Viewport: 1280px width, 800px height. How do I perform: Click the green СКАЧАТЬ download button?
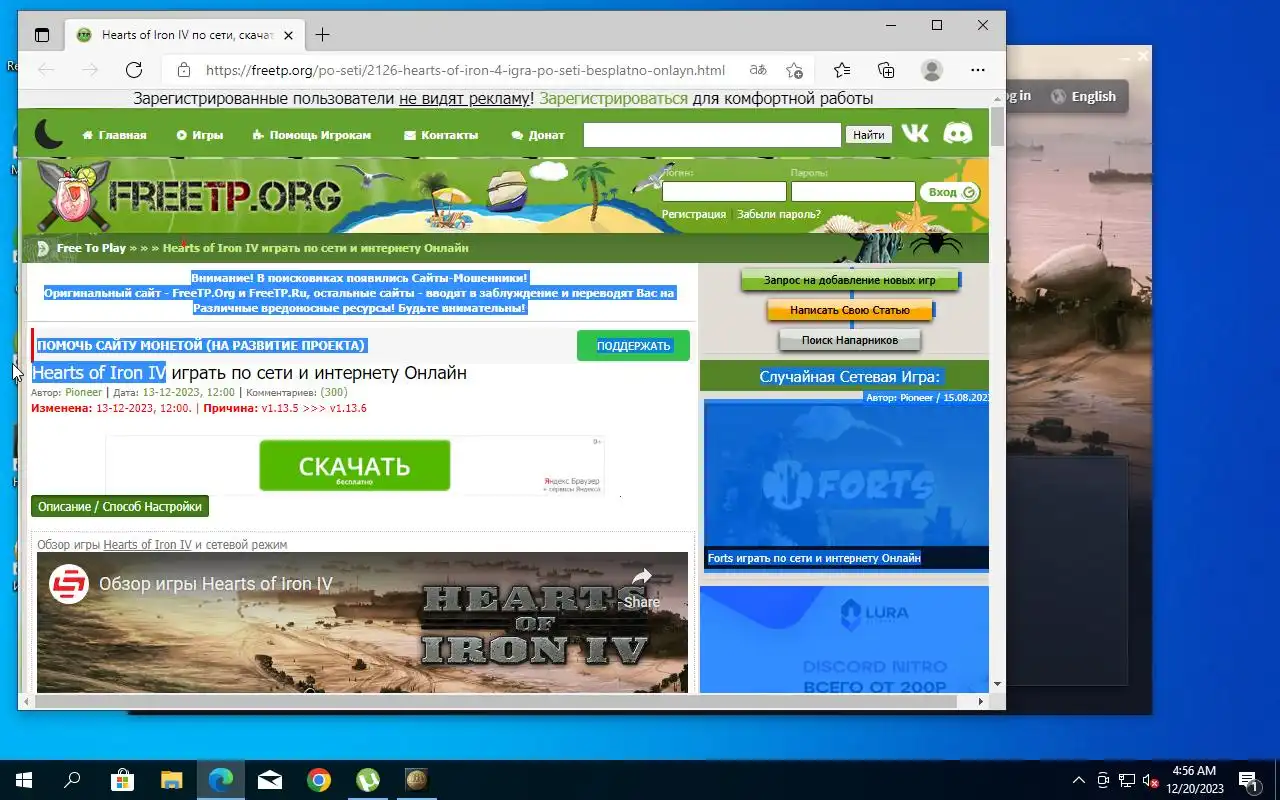355,466
